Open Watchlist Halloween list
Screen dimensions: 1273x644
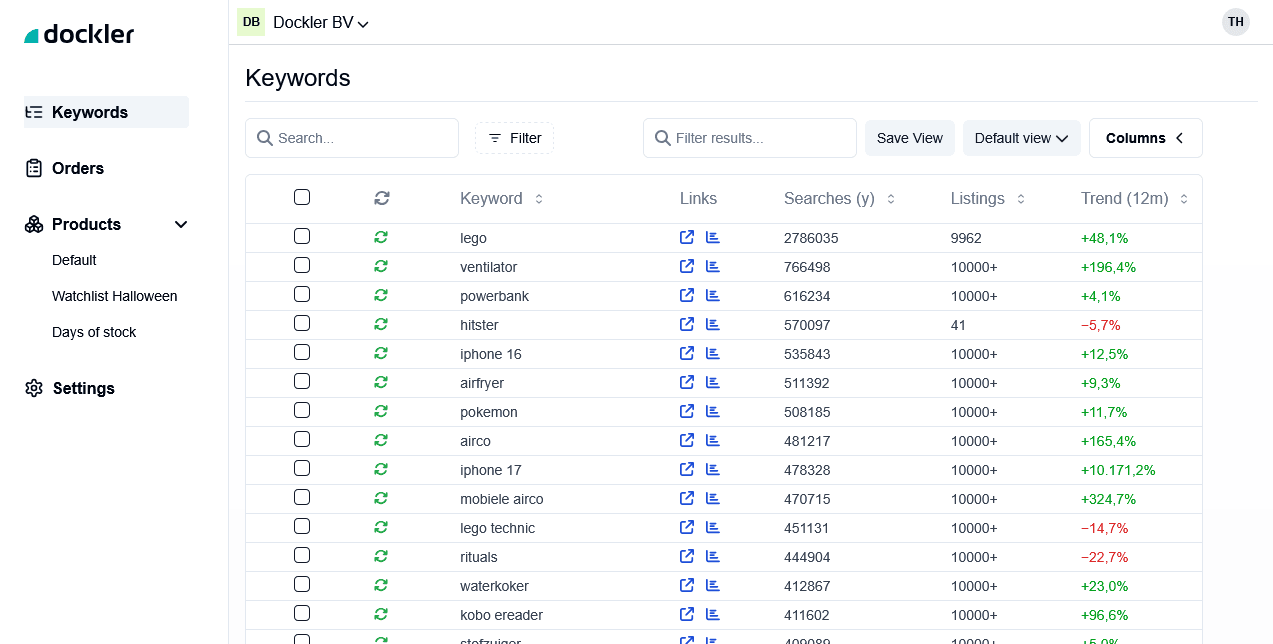click(x=115, y=296)
